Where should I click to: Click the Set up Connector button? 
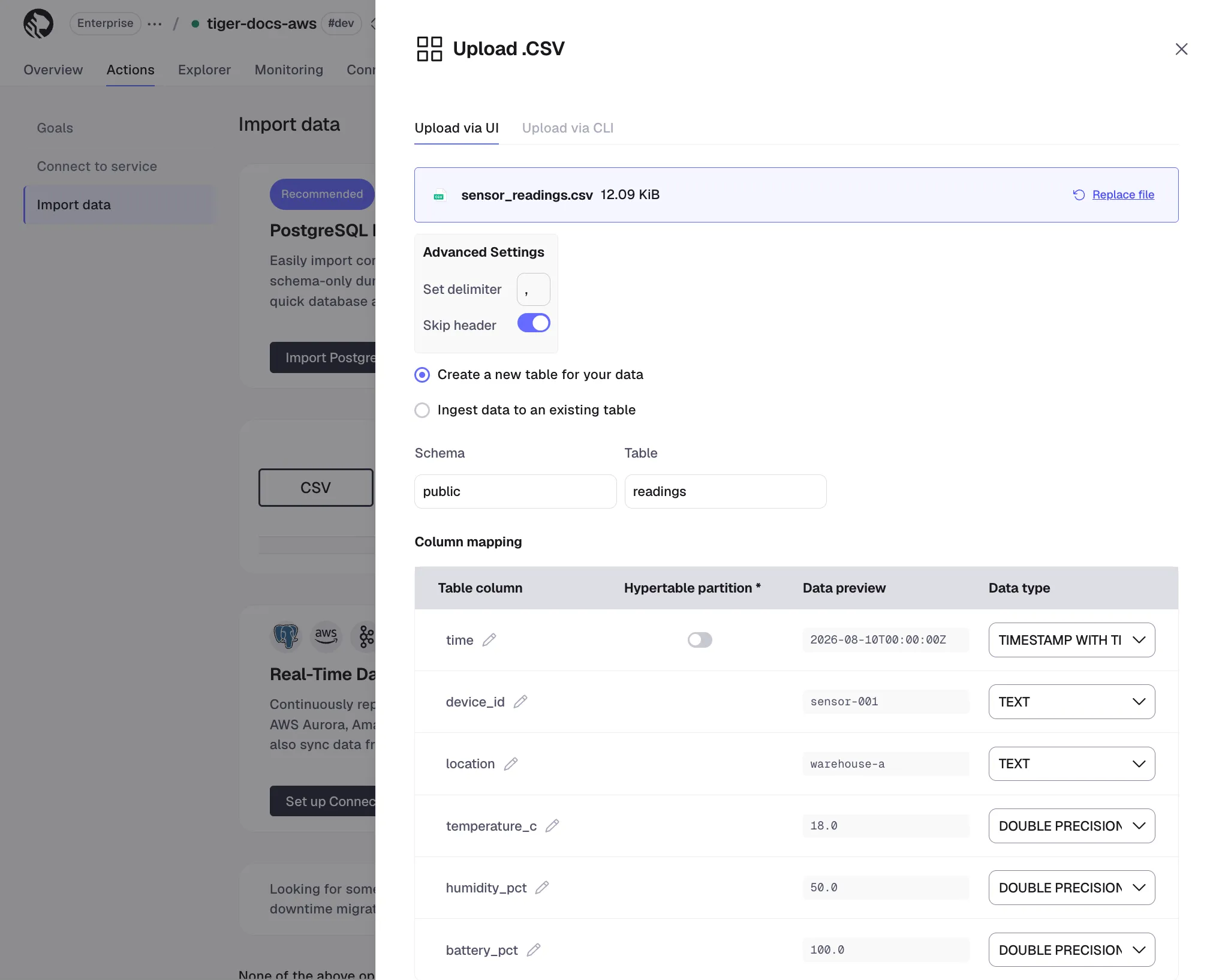[323, 801]
